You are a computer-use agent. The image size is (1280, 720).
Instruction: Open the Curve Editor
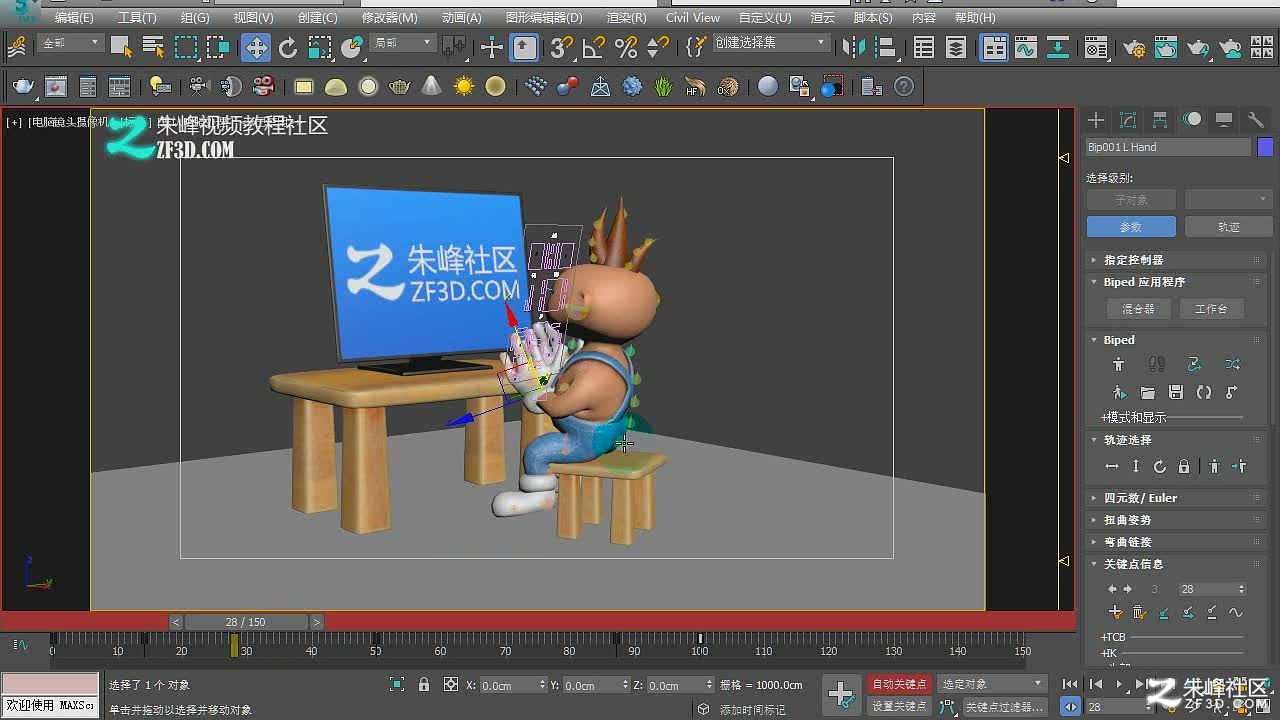(1025, 47)
